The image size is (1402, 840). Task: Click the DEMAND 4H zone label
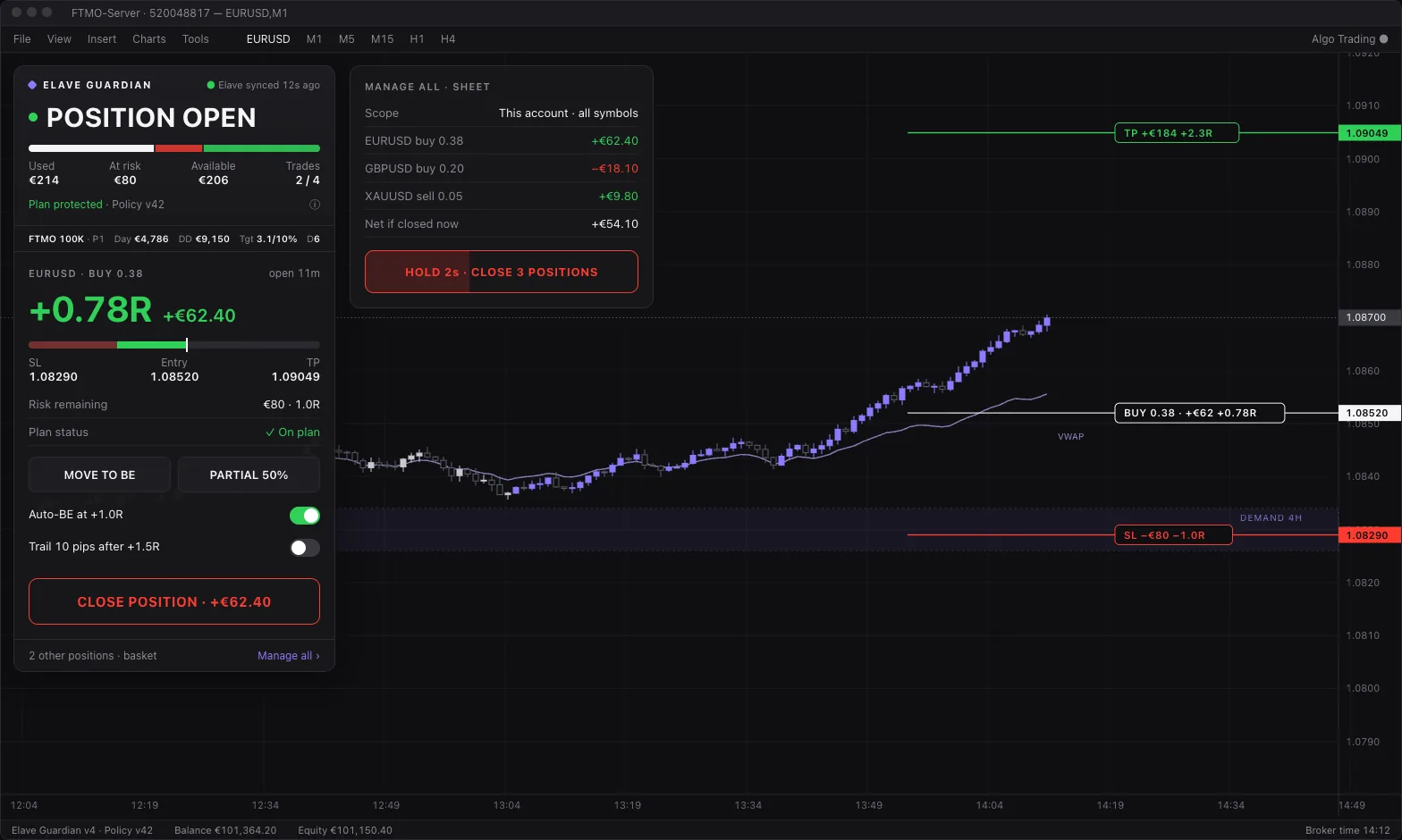1271,518
